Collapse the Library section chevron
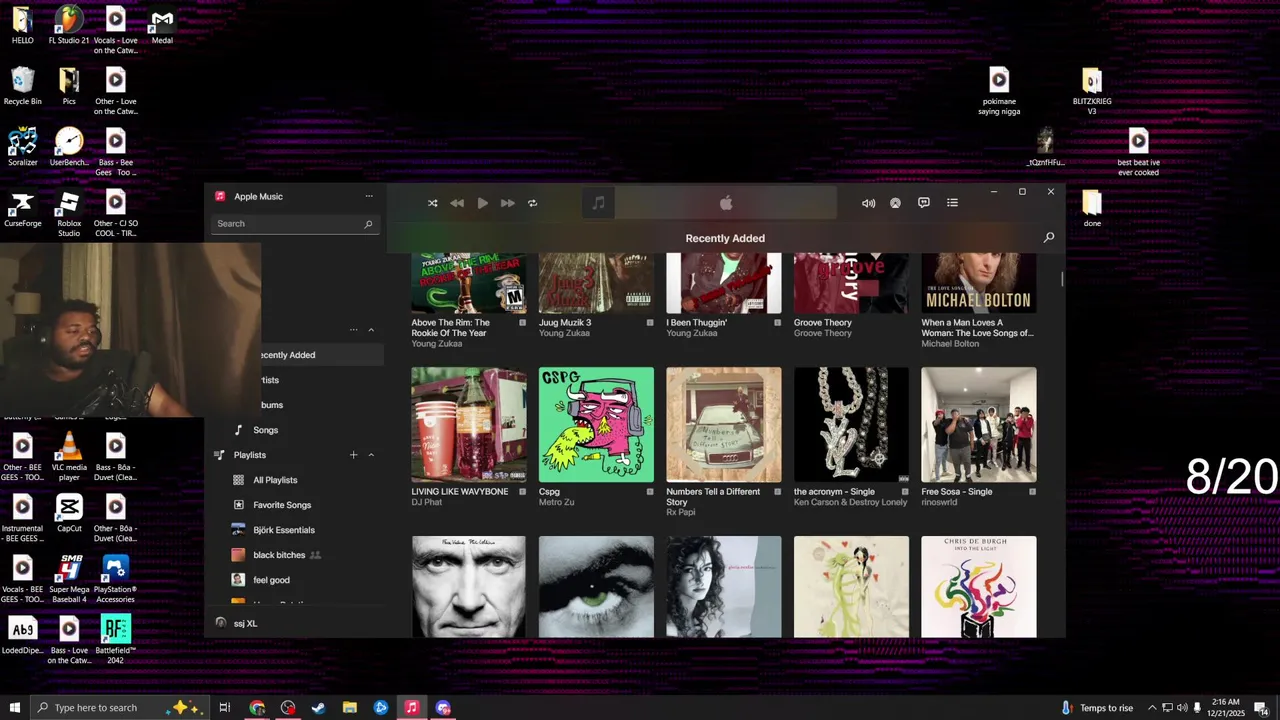This screenshot has width=1280, height=720. point(371,329)
